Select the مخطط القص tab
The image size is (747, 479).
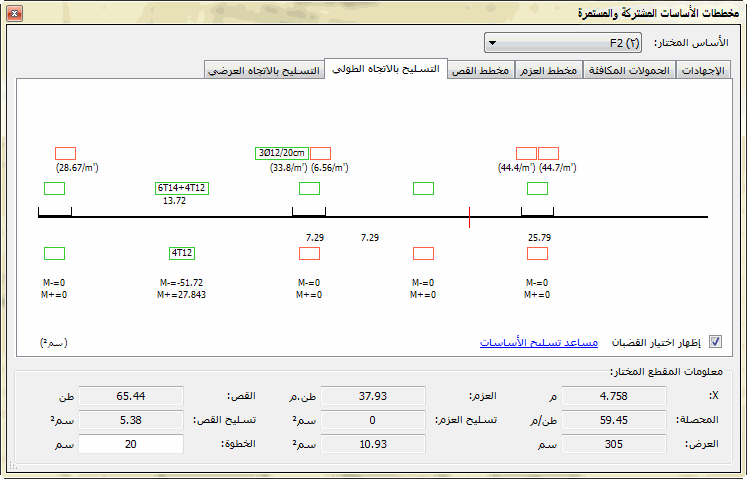tap(481, 70)
